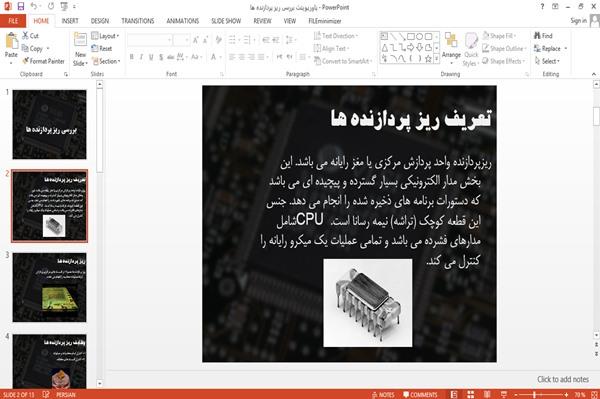Switch to the INSERT tab
This screenshot has width=600, height=399.
point(70,21)
